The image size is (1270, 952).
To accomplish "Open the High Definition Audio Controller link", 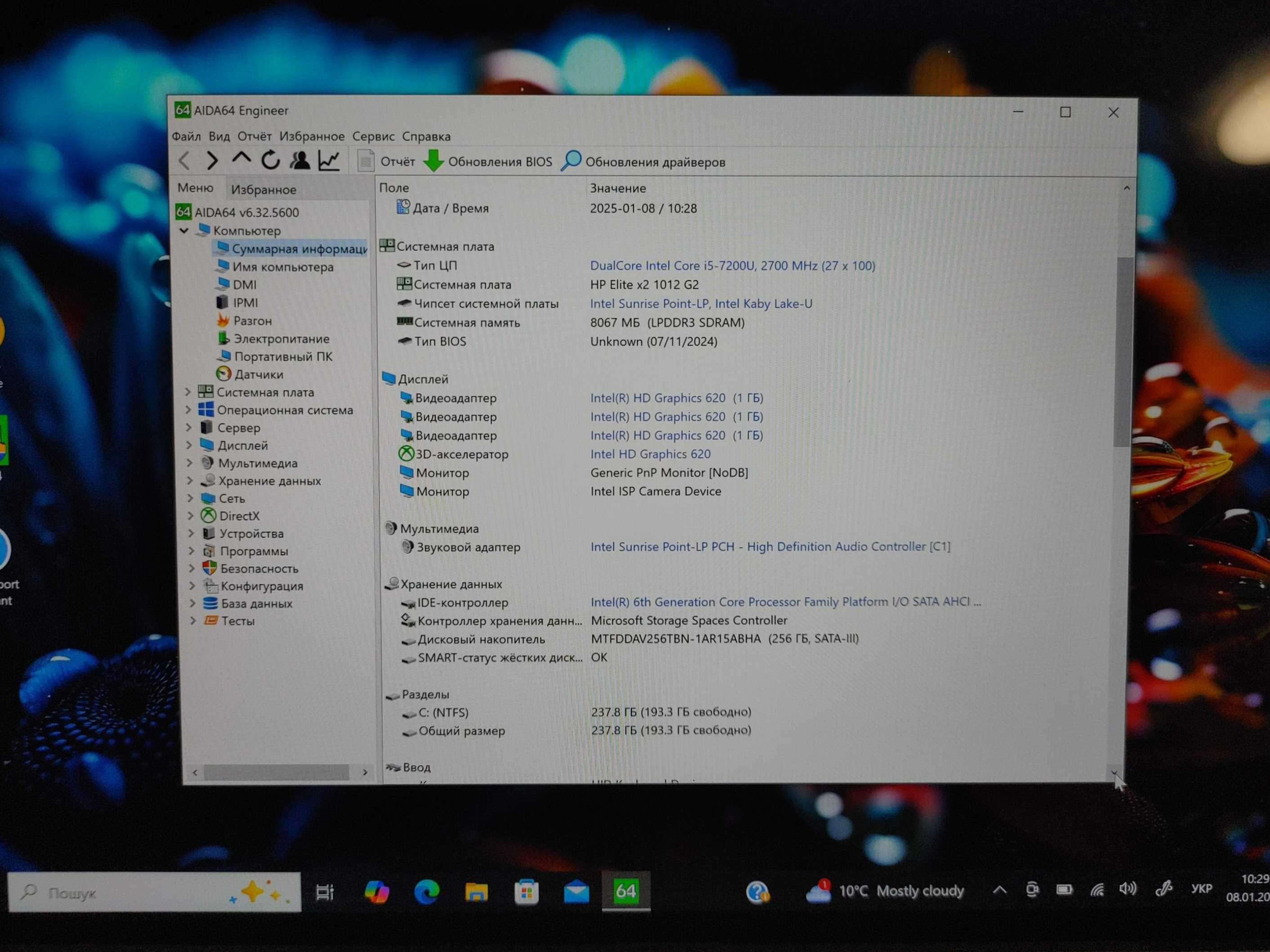I will tap(770, 546).
